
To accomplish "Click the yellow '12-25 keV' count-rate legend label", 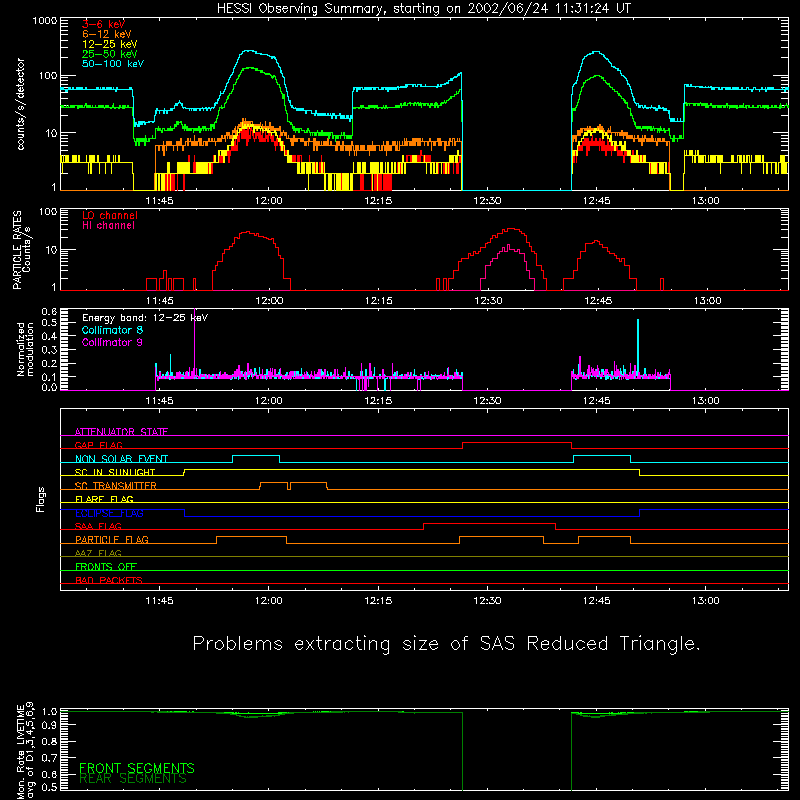I will point(110,44).
